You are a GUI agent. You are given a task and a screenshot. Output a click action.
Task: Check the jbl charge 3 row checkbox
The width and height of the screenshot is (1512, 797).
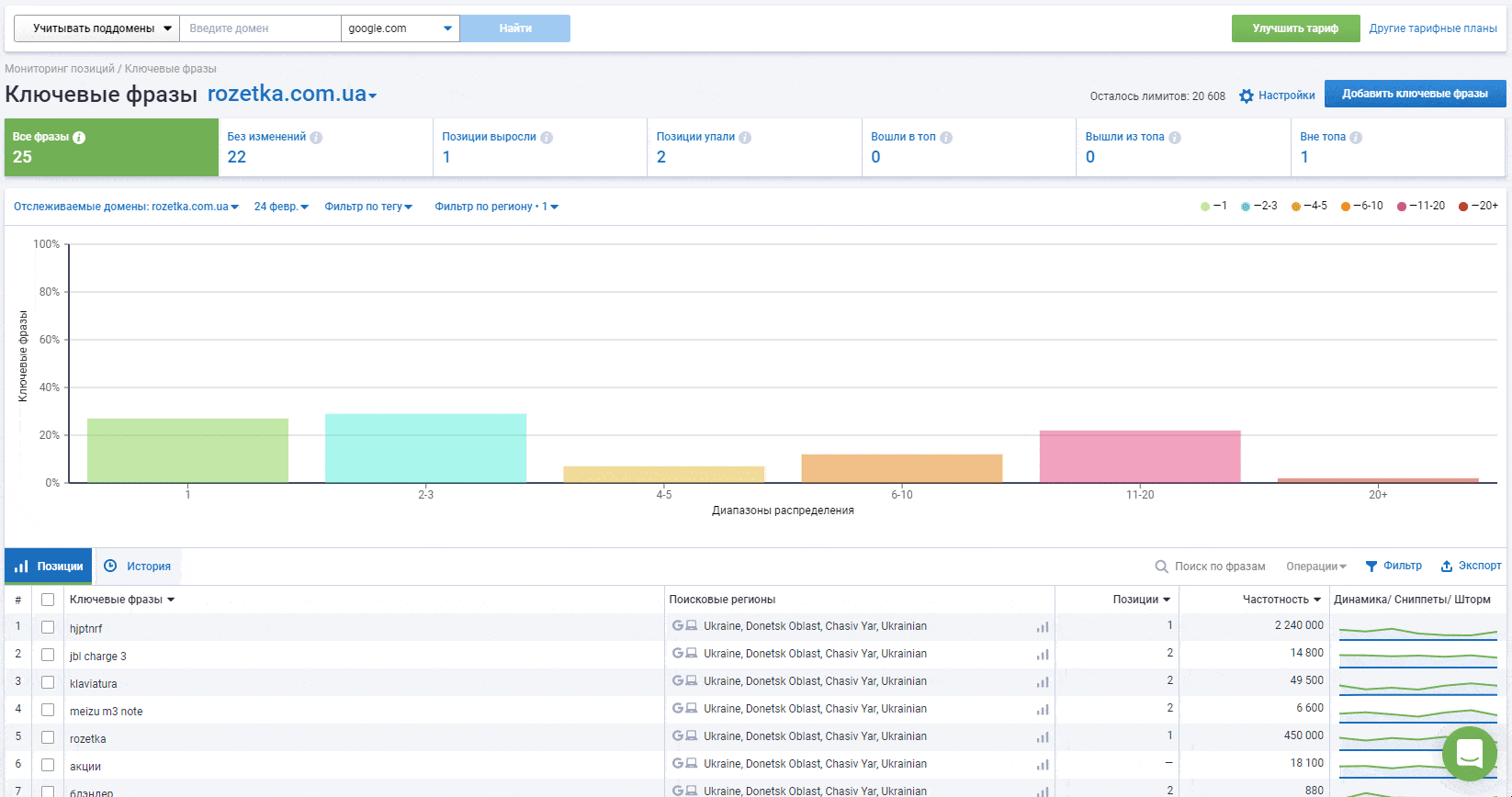(x=48, y=655)
